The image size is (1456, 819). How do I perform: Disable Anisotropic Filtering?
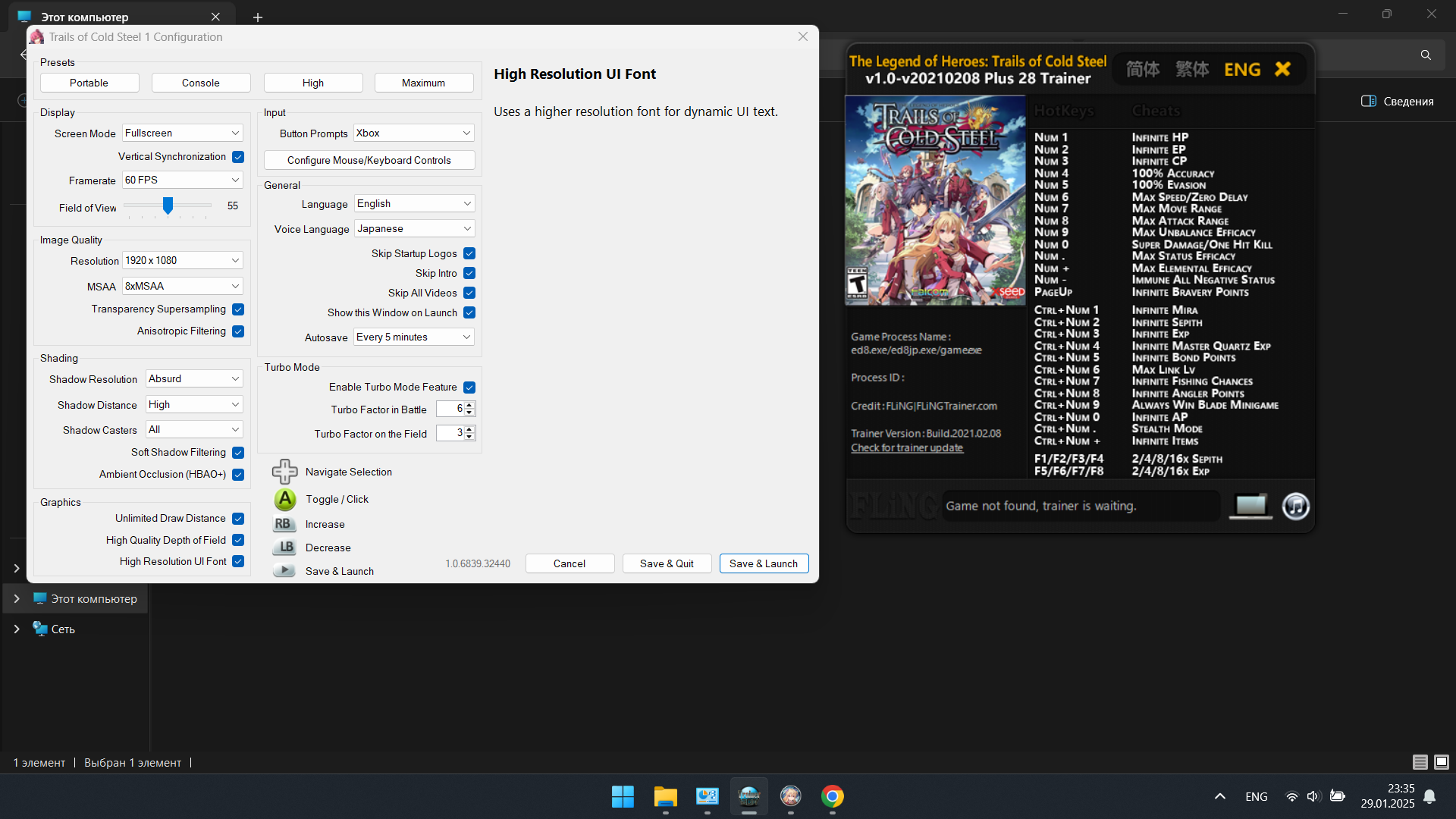[238, 331]
